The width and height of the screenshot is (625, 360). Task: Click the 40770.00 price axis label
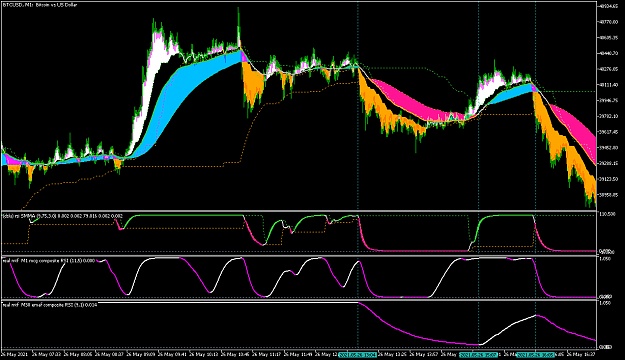tap(609, 22)
